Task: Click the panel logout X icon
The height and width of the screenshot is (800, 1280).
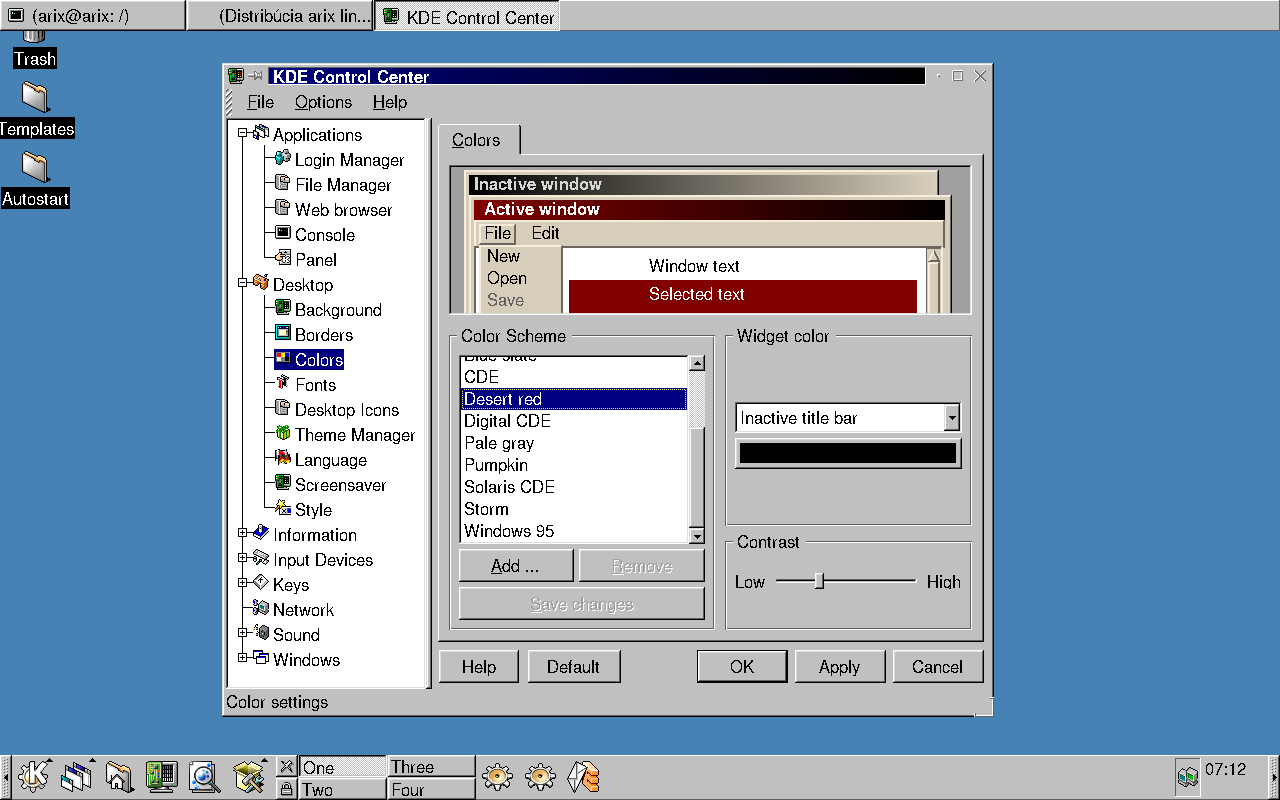Action: 286,767
